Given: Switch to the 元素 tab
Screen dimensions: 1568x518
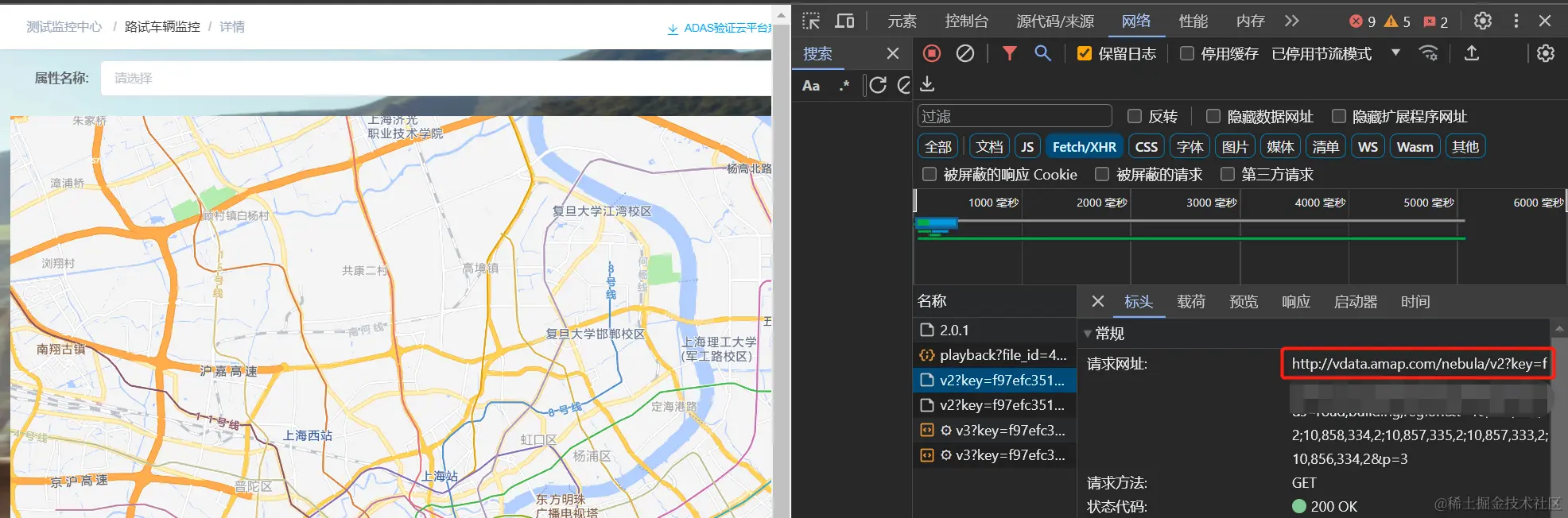Looking at the screenshot, I should (902, 21).
